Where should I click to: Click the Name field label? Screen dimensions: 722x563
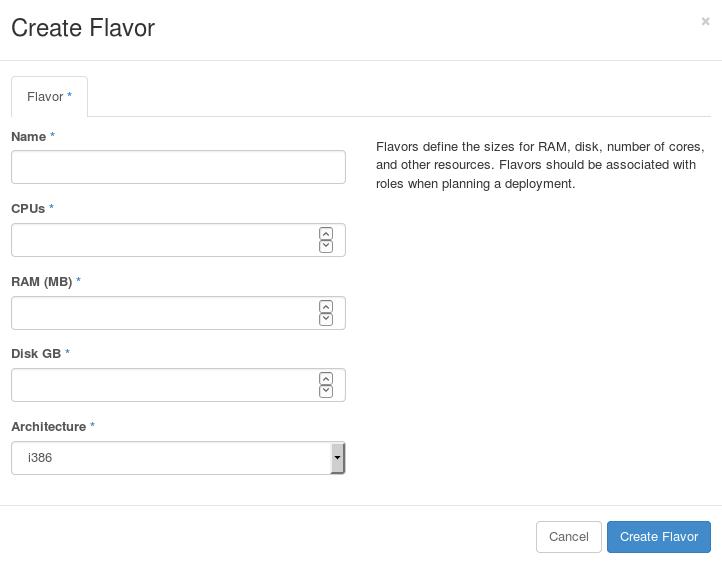[x=28, y=136]
